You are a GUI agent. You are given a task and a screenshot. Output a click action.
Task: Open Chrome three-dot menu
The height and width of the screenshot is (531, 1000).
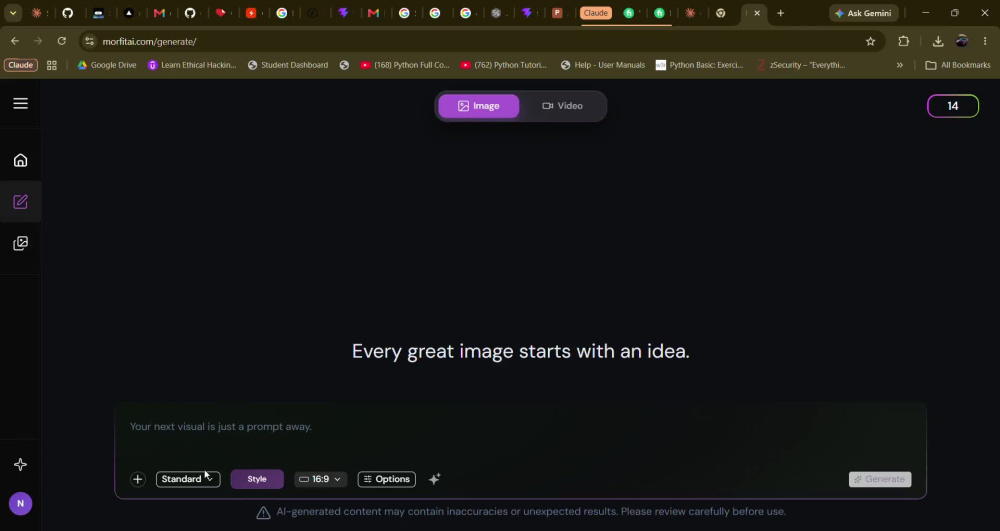pos(985,41)
